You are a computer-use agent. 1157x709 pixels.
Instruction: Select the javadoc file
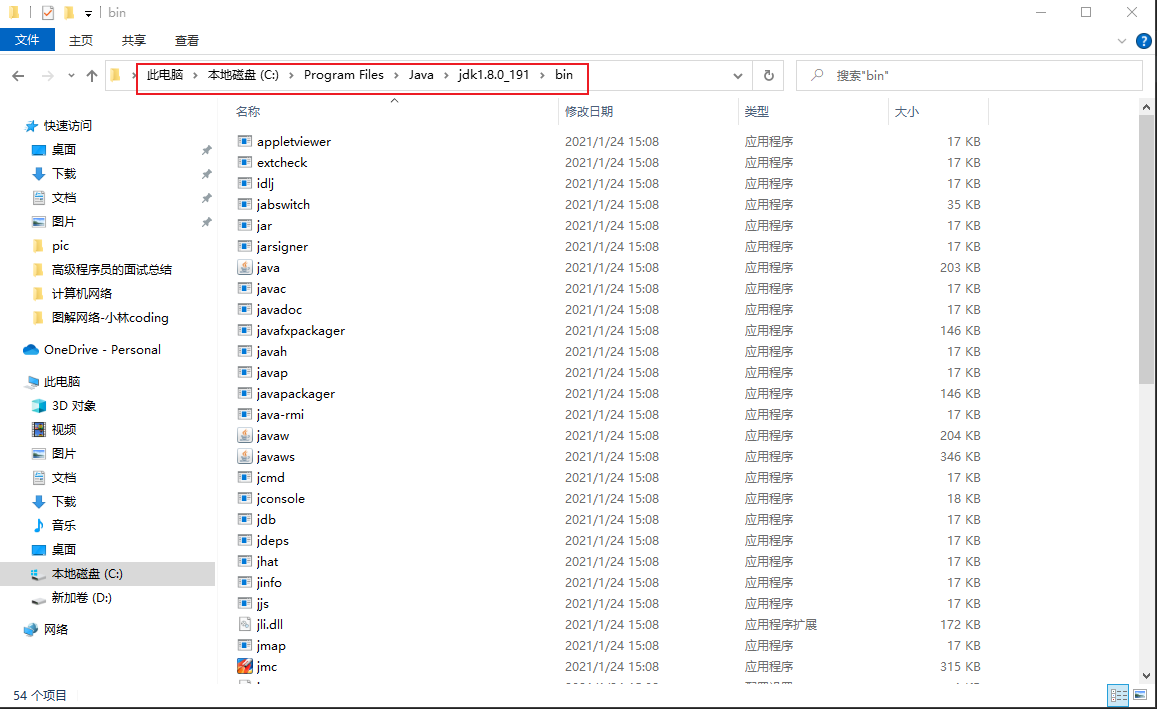tap(279, 310)
